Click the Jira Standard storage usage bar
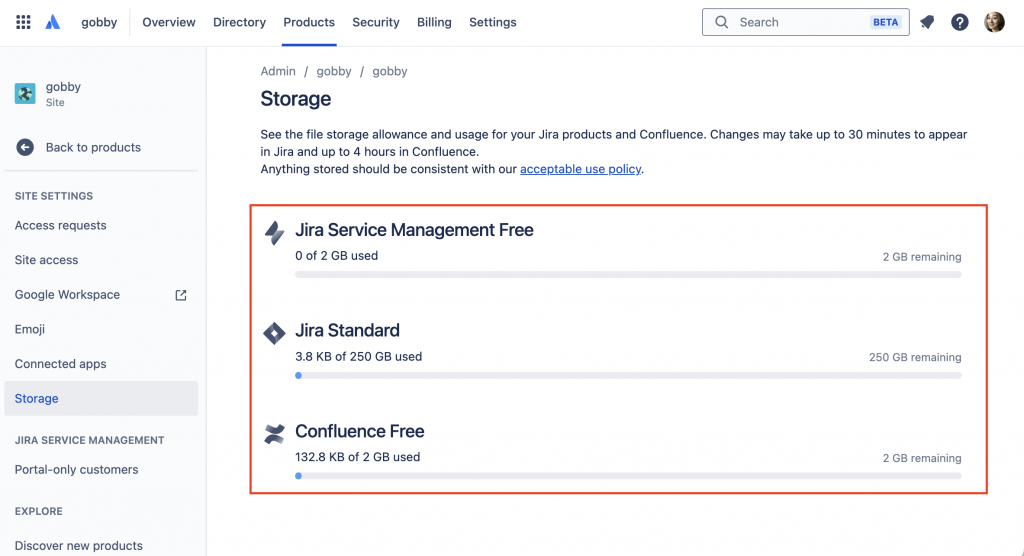Screen dimensions: 1024x556 pos(628,376)
